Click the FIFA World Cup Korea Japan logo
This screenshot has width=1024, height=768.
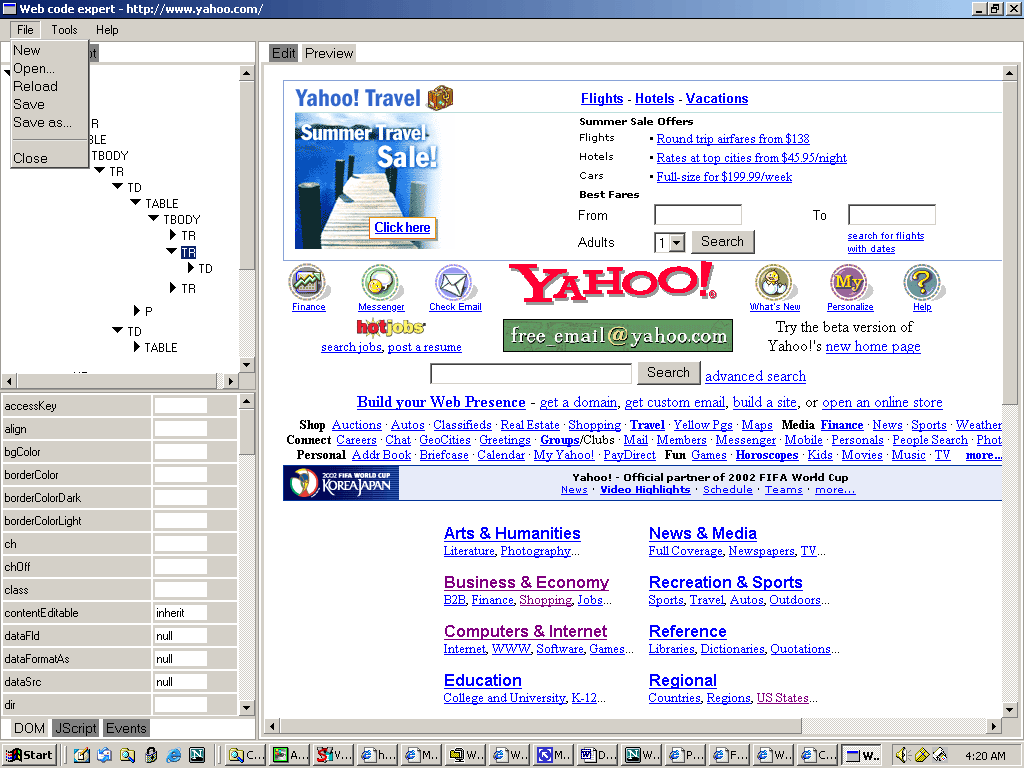pos(341,483)
